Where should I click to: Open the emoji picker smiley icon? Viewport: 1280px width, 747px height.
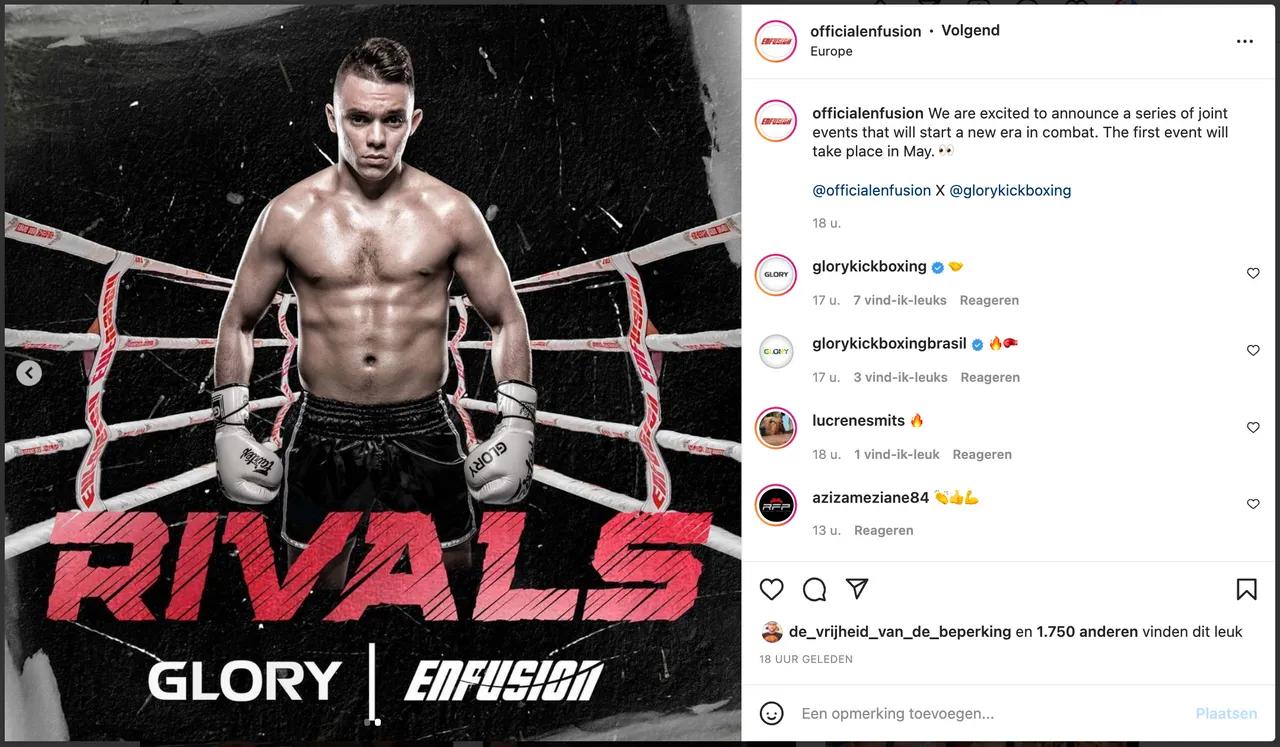click(x=771, y=713)
